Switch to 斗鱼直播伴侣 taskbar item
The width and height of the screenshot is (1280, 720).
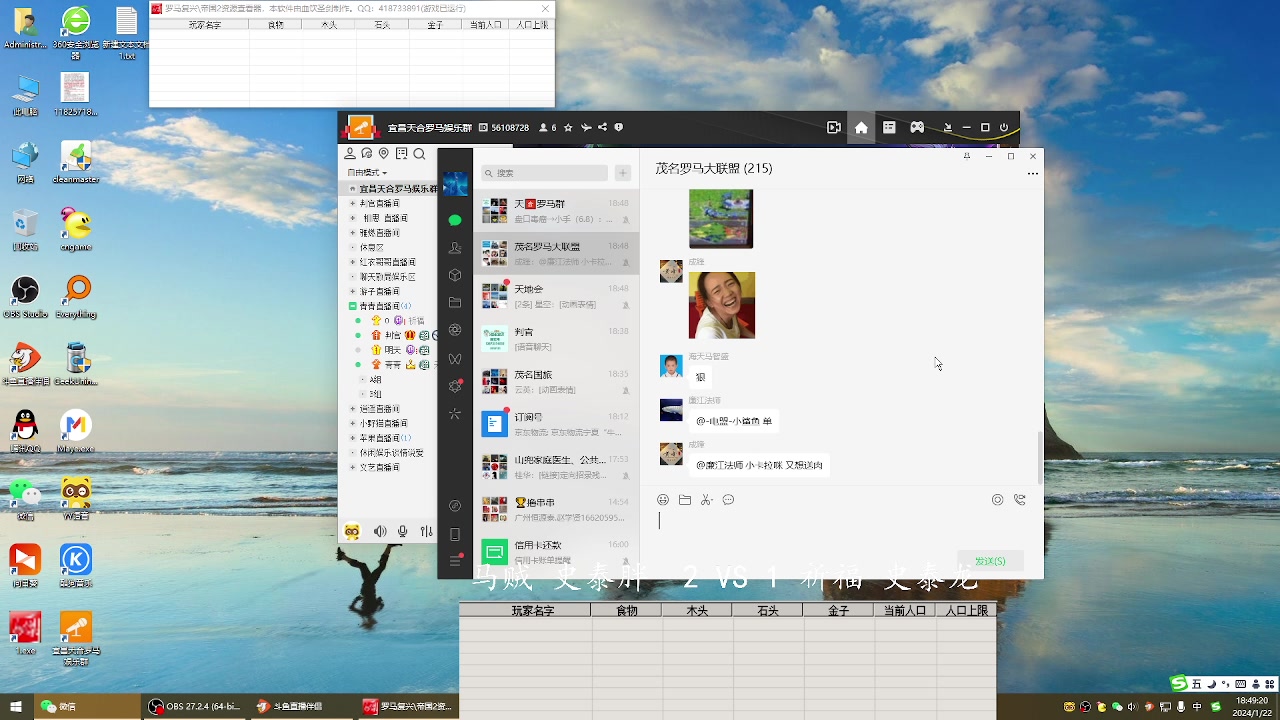click(x=302, y=707)
